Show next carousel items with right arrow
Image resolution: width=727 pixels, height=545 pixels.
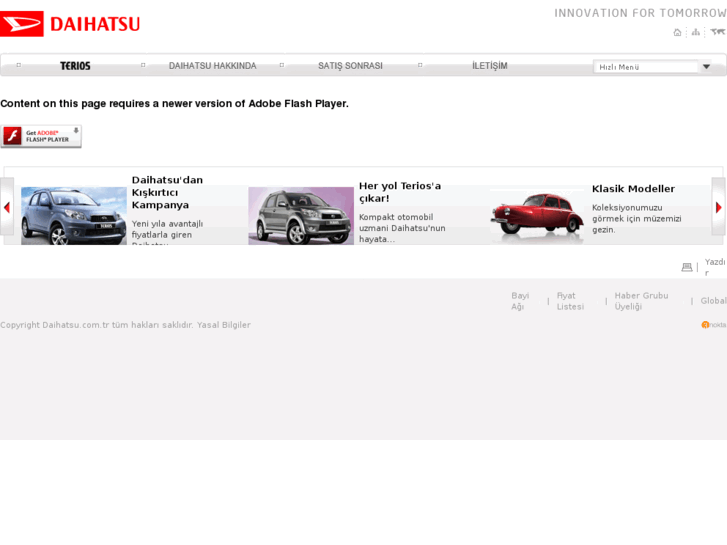coord(719,207)
